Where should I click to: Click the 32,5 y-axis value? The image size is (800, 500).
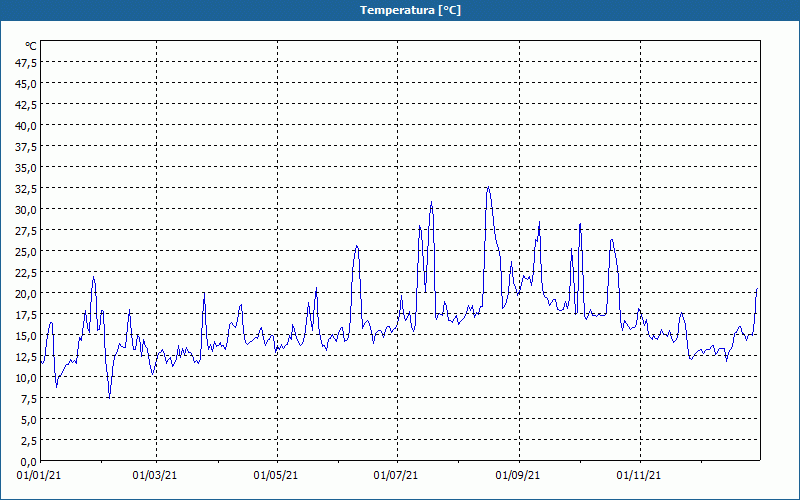[x=26, y=189]
